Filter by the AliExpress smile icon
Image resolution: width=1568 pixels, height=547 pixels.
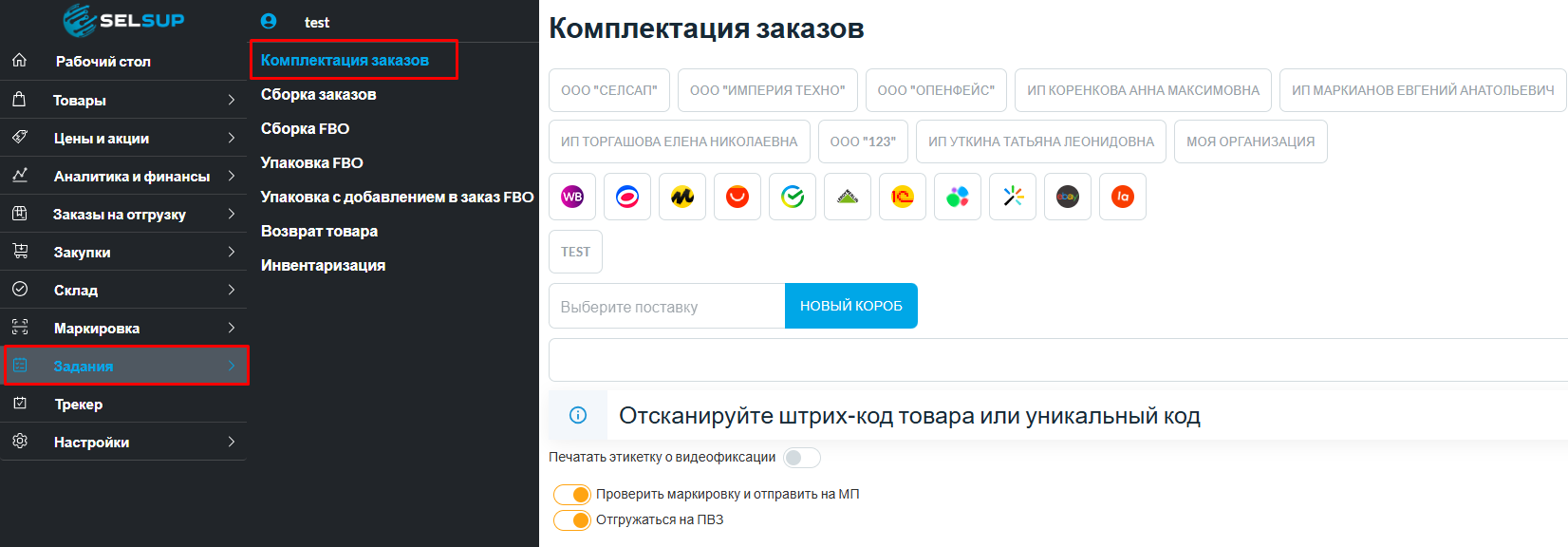(x=737, y=197)
